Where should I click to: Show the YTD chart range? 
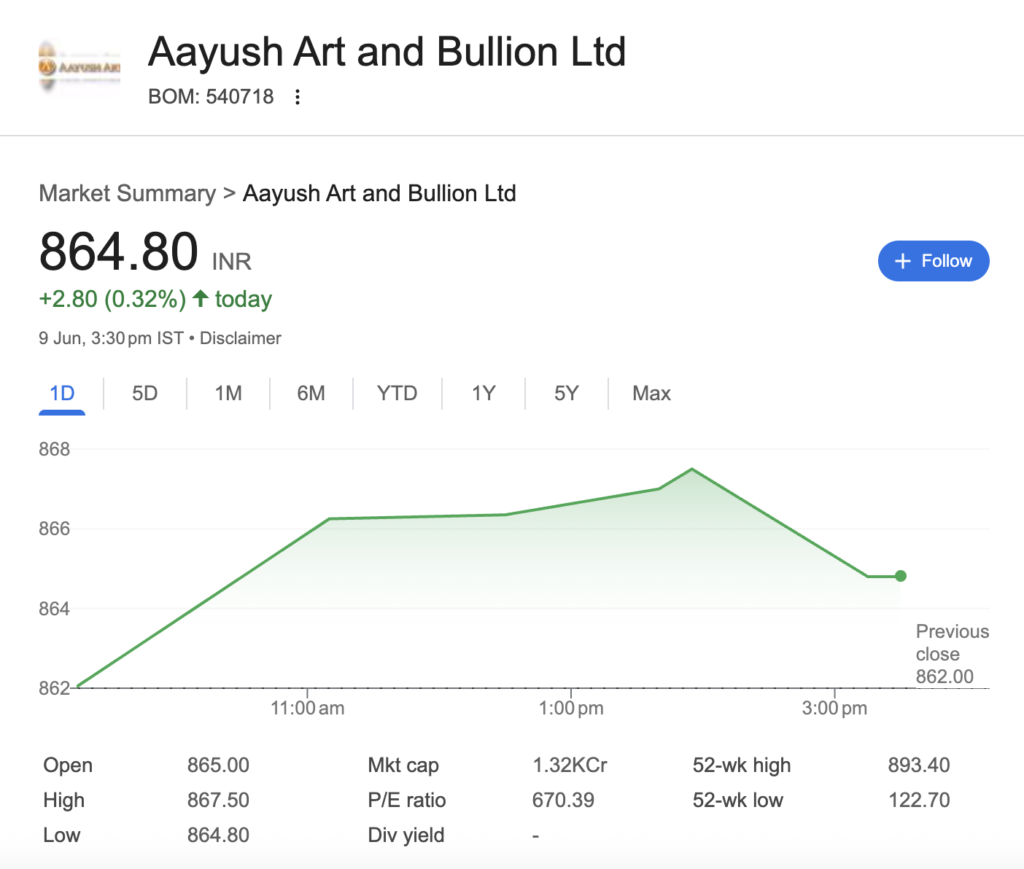(x=397, y=393)
